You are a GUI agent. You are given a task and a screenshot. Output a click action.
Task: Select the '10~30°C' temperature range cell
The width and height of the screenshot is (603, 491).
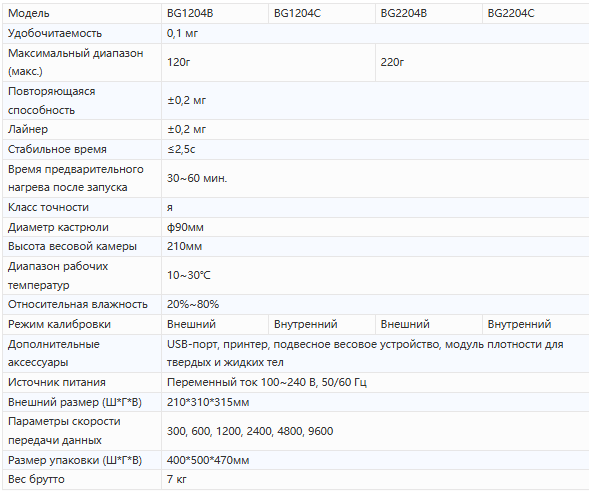pyautogui.click(x=188, y=275)
